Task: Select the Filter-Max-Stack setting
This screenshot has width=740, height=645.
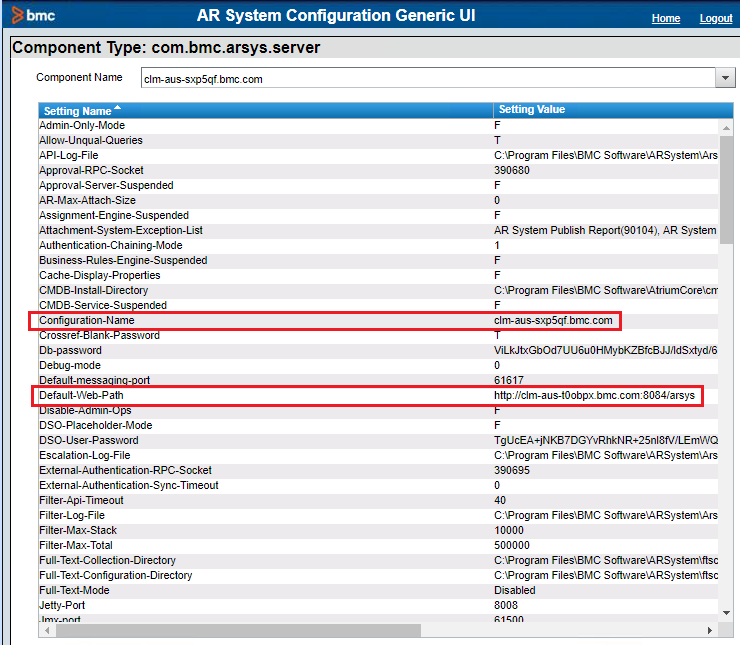Action: tap(78, 531)
